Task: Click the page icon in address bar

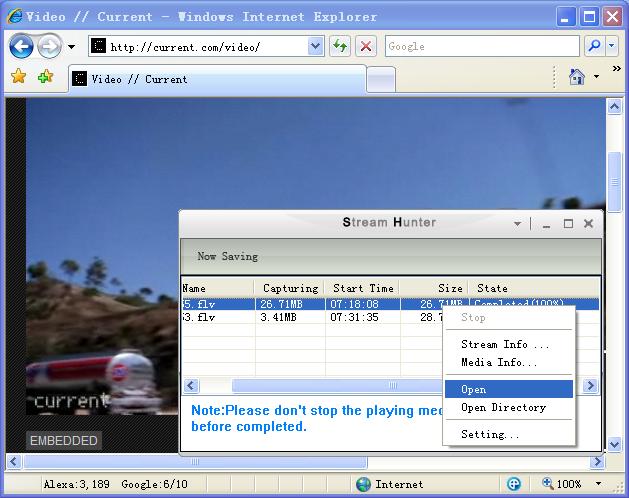Action: click(x=98, y=46)
